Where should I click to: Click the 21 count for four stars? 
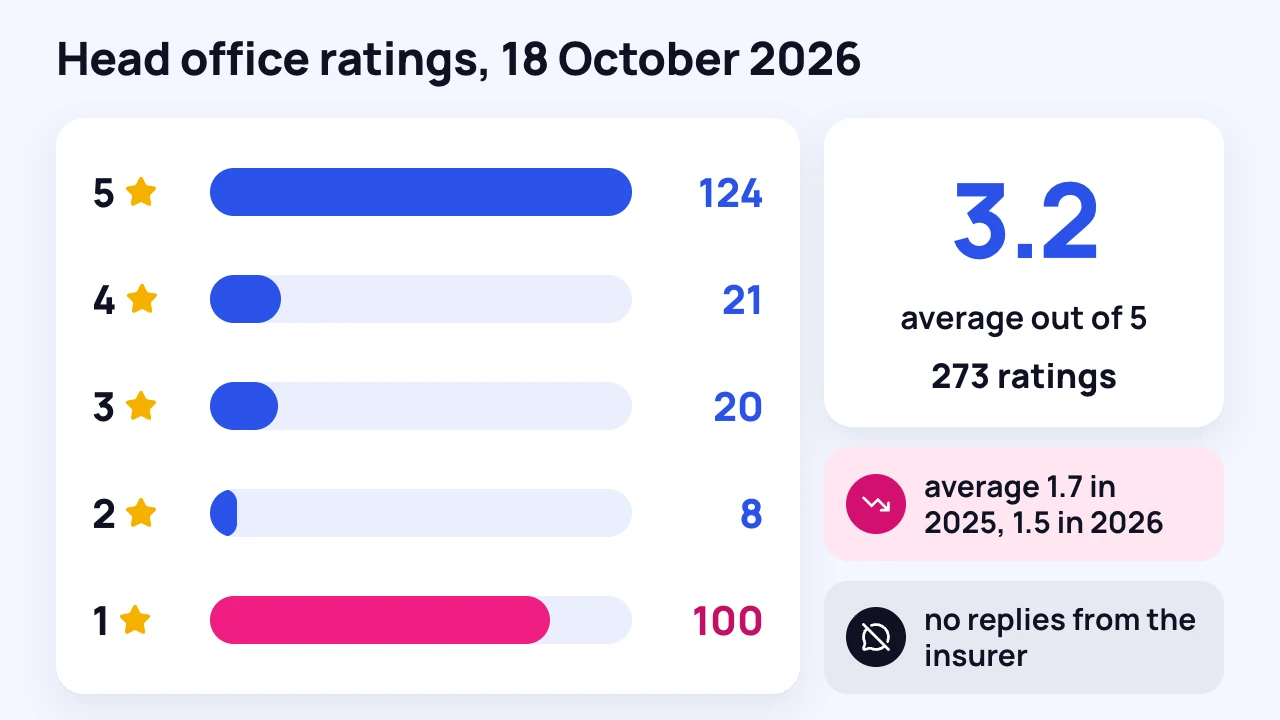[742, 300]
